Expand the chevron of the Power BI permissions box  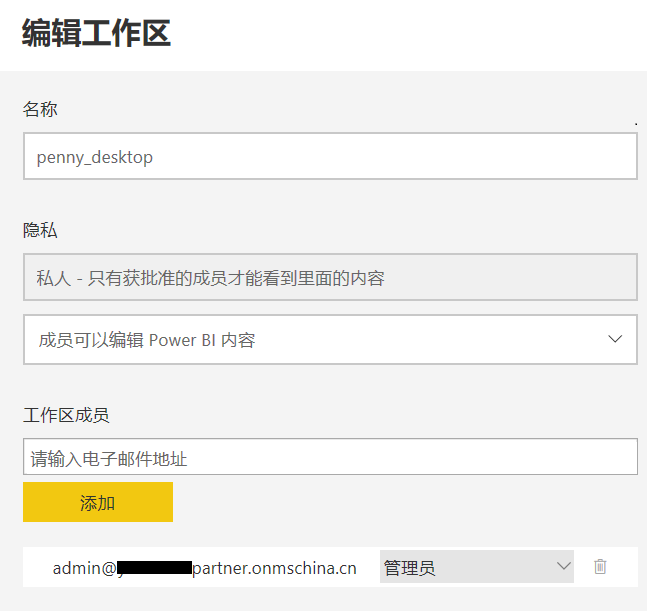[615, 339]
